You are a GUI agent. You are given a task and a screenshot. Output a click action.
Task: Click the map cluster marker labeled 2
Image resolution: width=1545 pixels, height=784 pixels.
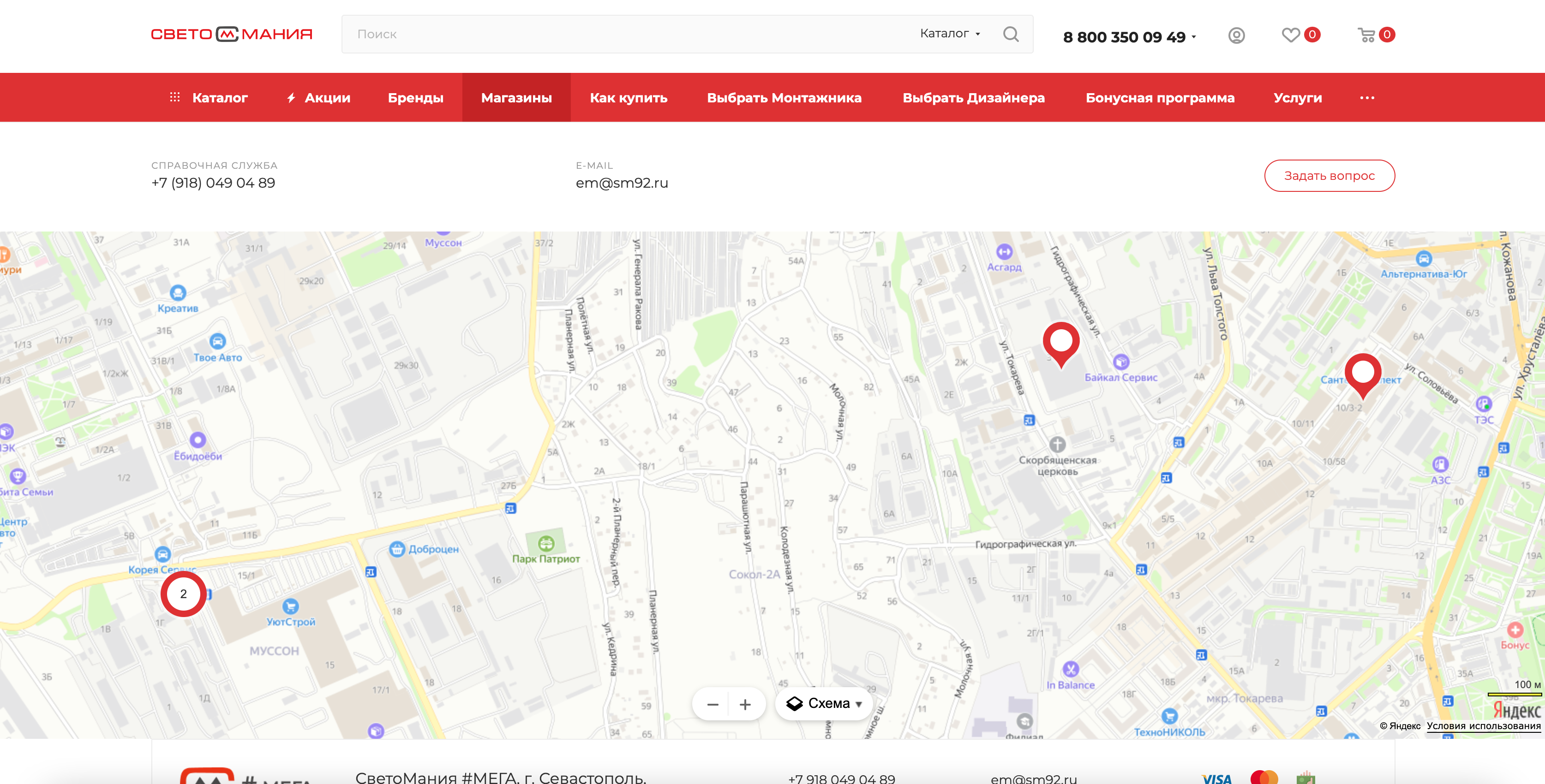tap(184, 594)
